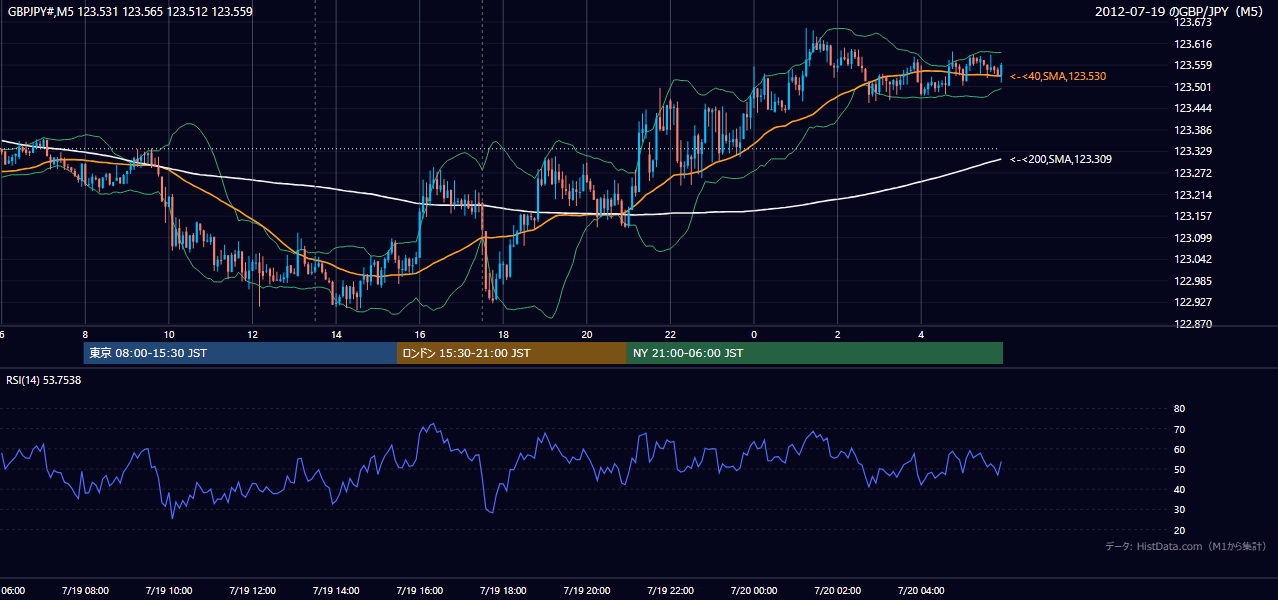Select the Tokyo session bar 東京 08:00-15:30 JST

point(240,353)
